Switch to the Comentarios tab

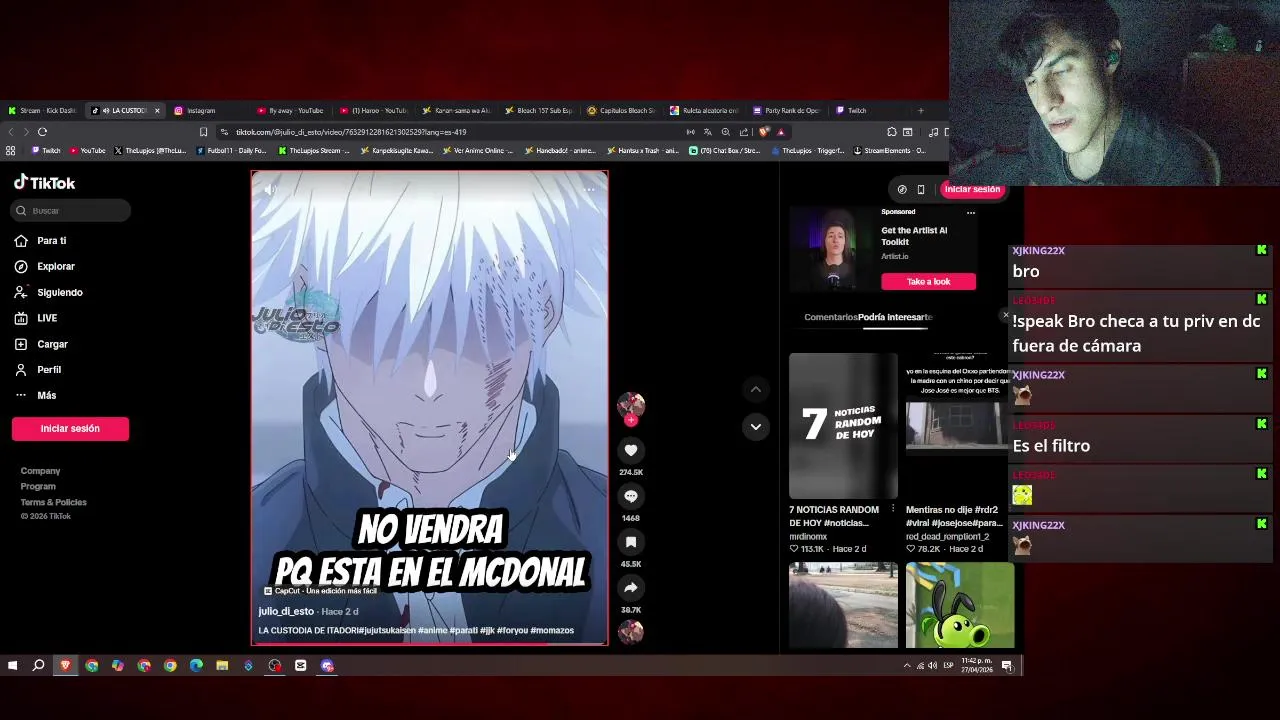click(x=831, y=317)
